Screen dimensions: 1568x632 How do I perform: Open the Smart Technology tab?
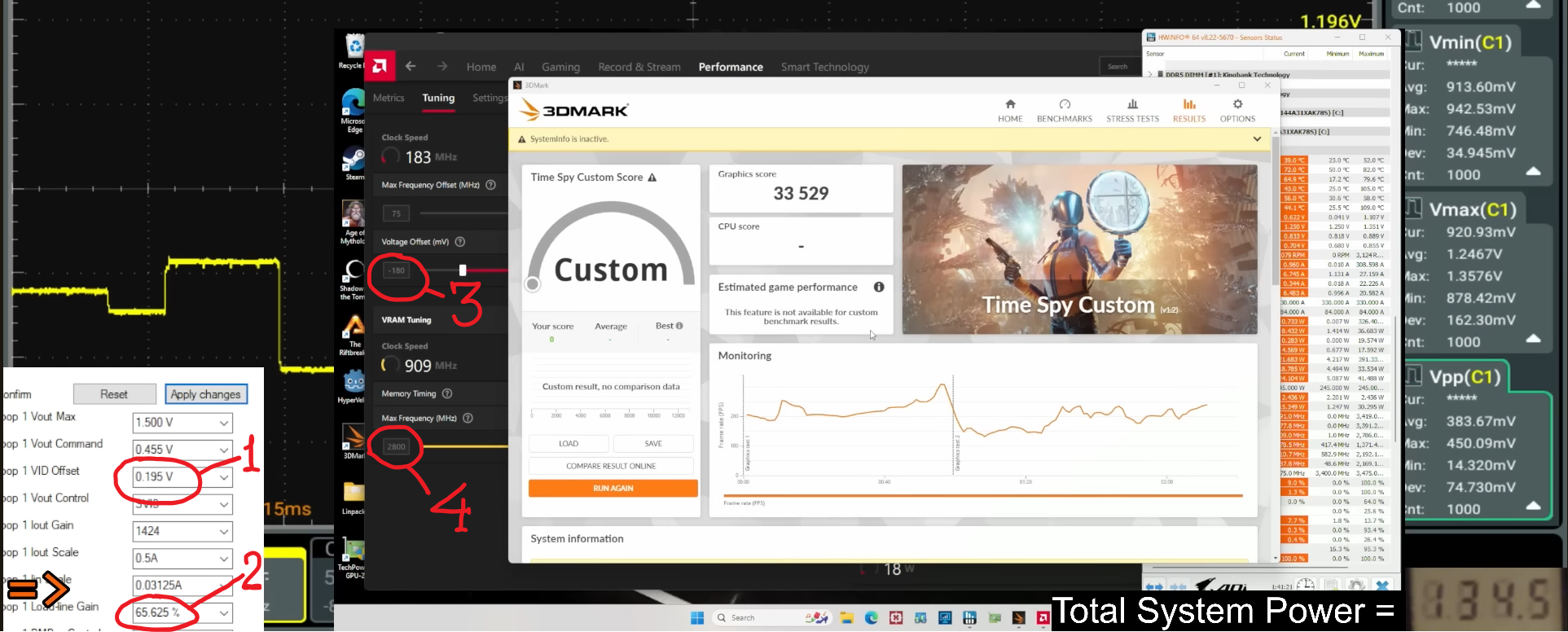pyautogui.click(x=825, y=67)
